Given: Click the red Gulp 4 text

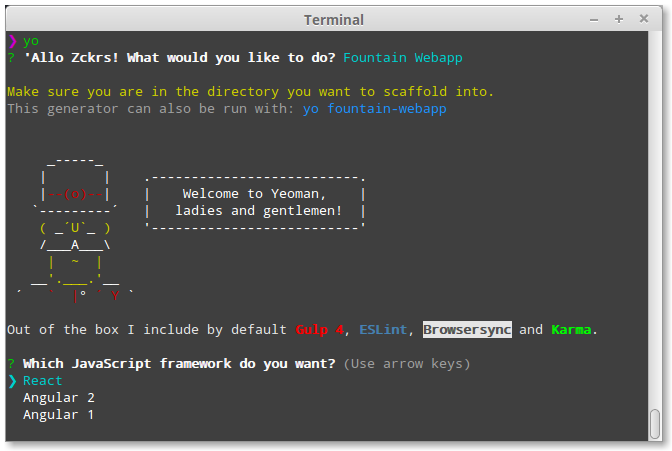Looking at the screenshot, I should (317, 329).
